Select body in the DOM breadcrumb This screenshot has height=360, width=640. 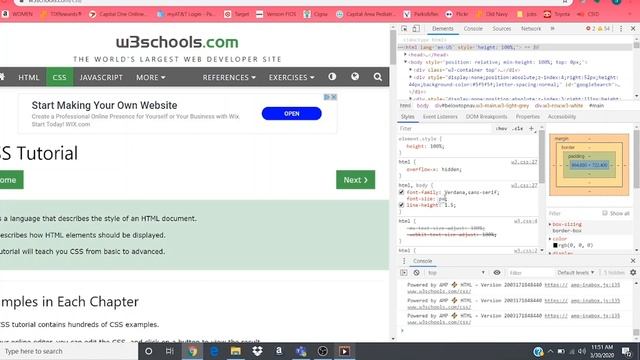click(422, 106)
